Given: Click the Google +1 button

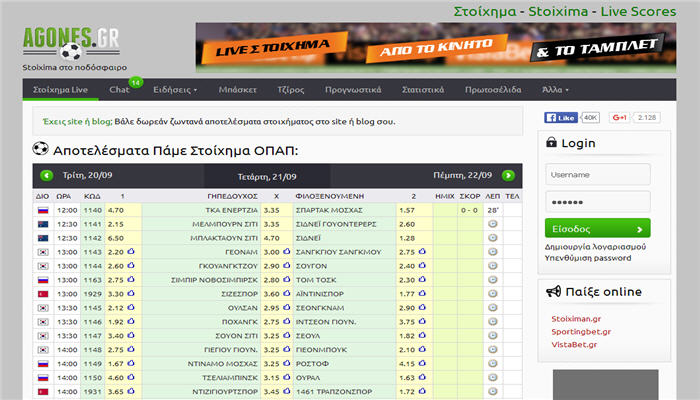Looking at the screenshot, I should click(620, 117).
